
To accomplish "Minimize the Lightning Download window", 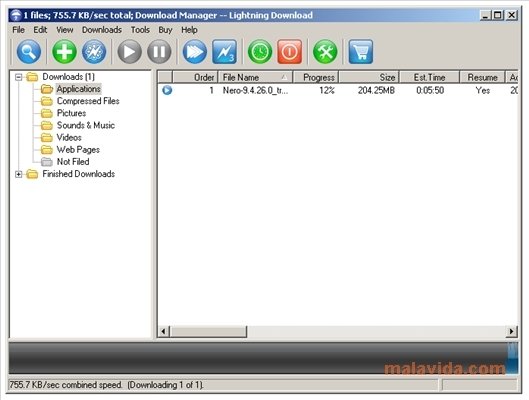I will pyautogui.click(x=485, y=15).
